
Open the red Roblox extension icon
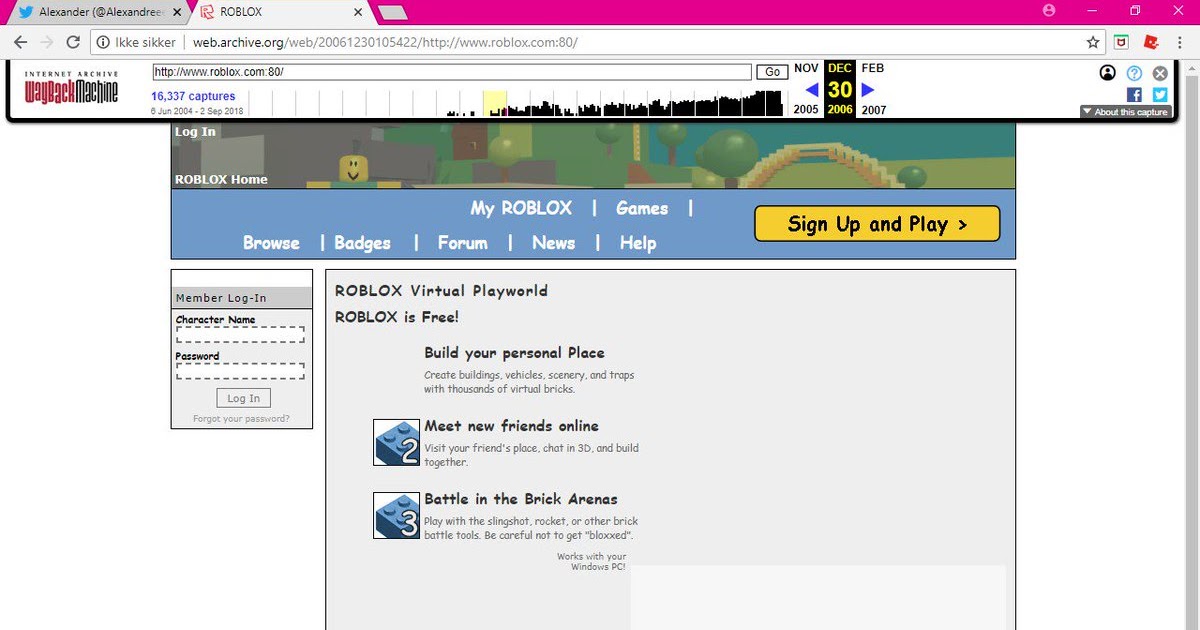1151,42
